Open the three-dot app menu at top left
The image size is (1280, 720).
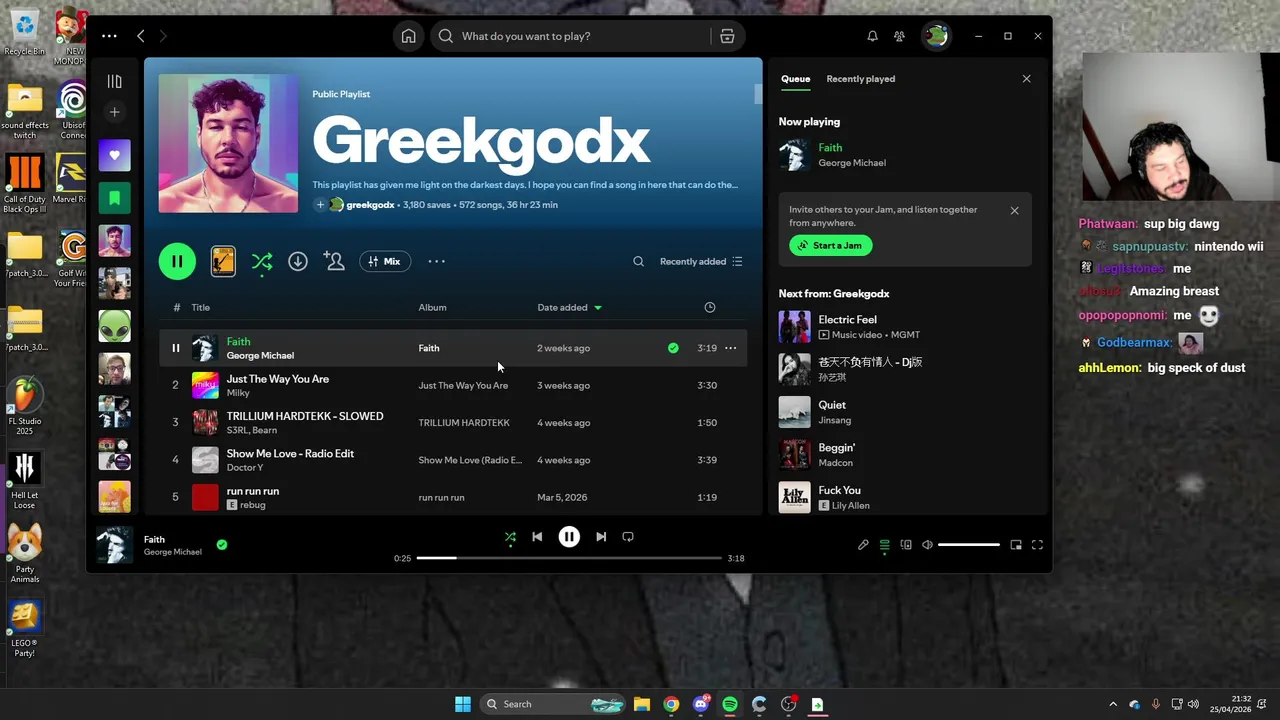click(x=109, y=36)
